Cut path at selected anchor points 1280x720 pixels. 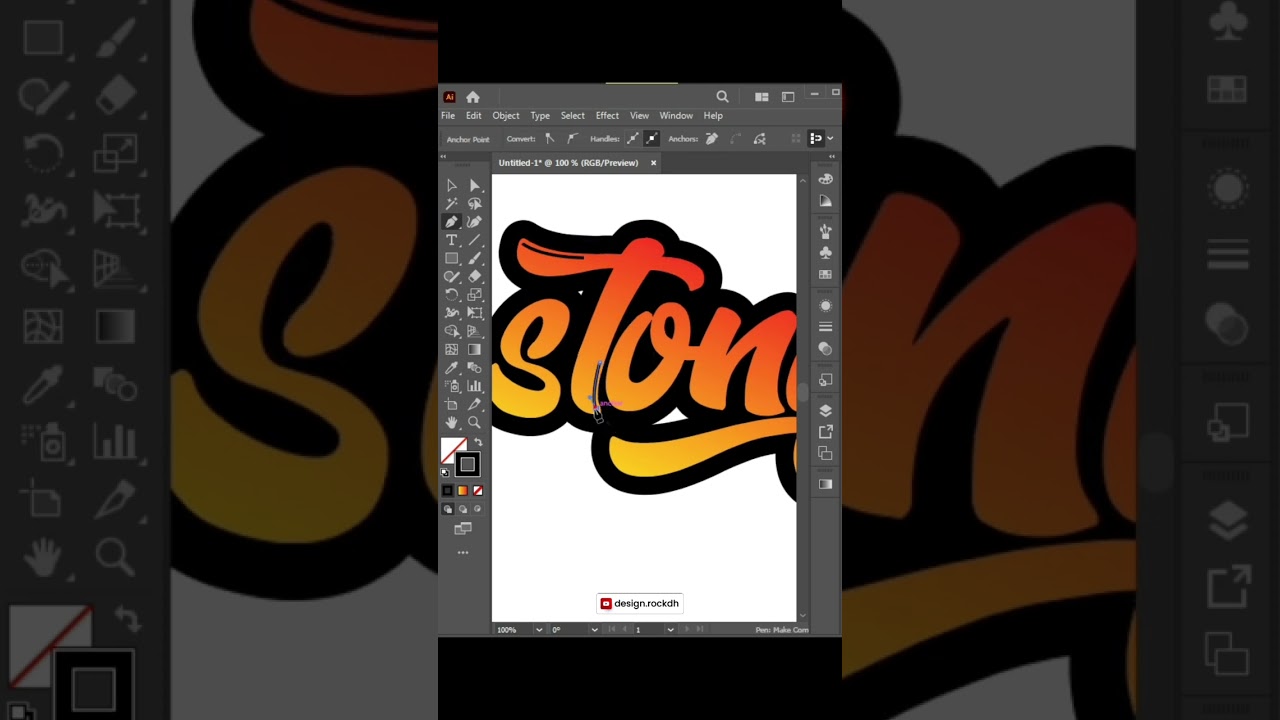[760, 139]
